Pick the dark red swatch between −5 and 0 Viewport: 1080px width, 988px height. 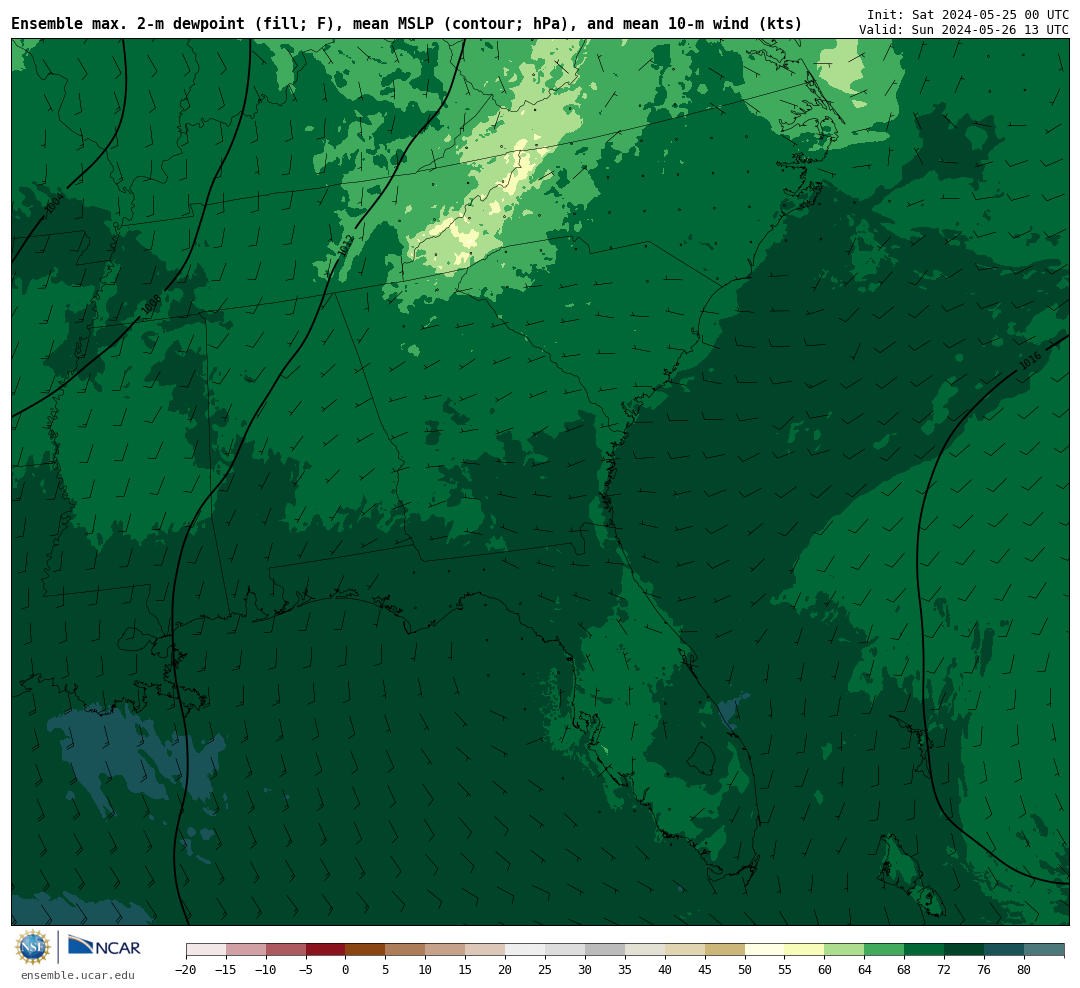(x=325, y=950)
